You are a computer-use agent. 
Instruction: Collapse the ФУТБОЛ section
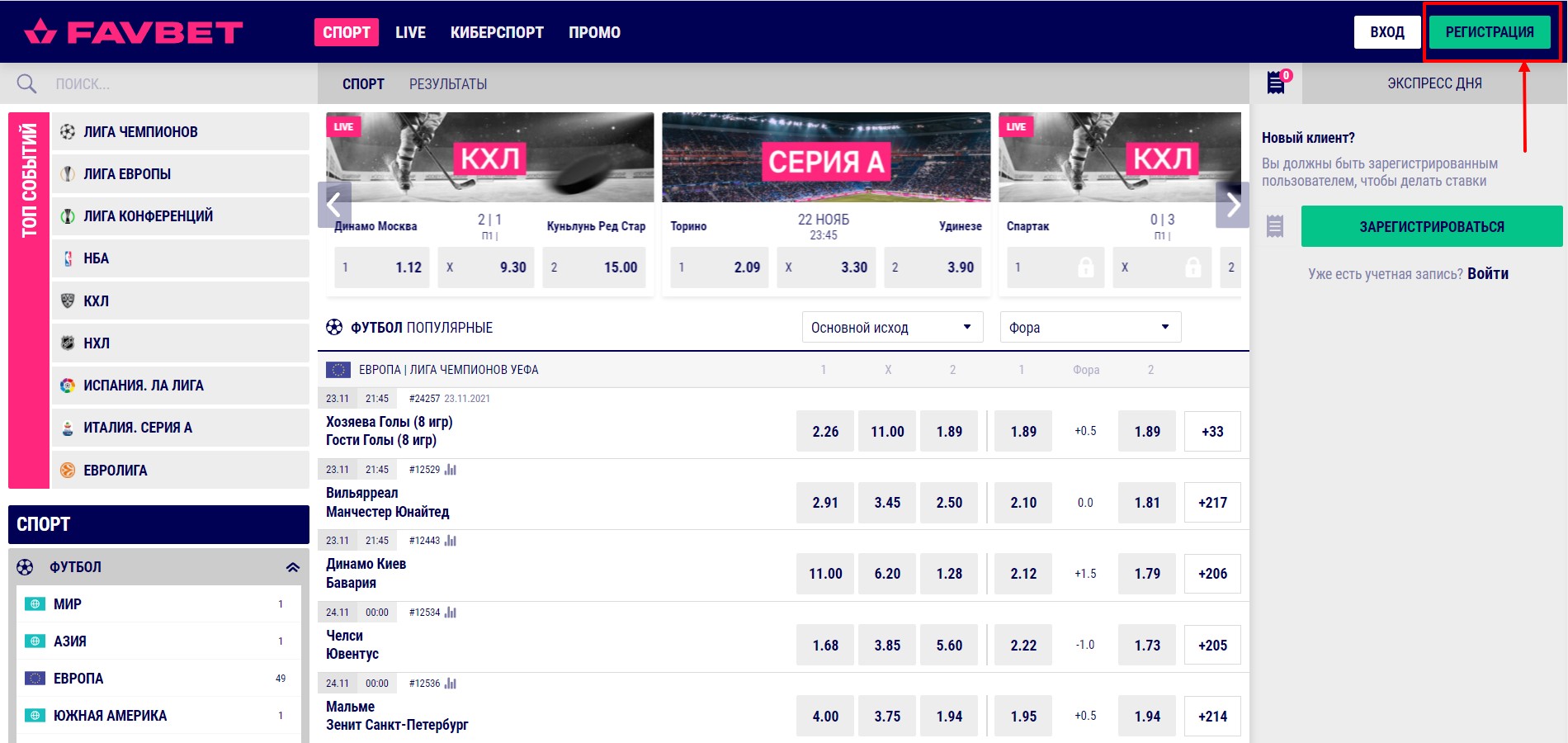click(x=292, y=567)
